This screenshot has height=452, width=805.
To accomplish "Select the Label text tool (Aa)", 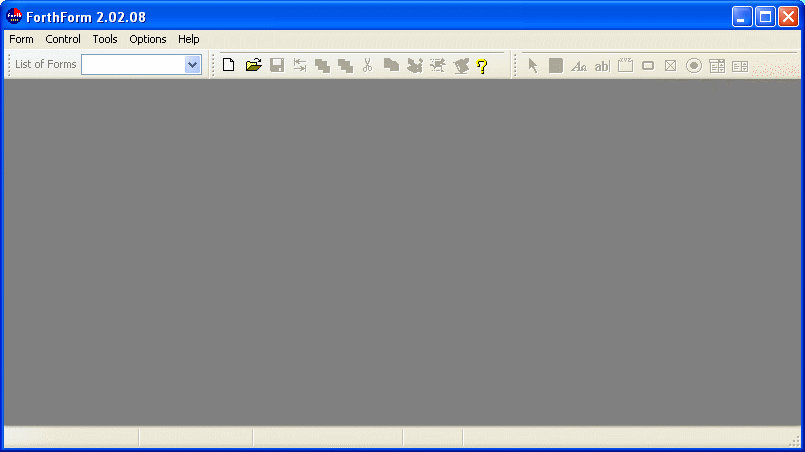I will tap(578, 66).
